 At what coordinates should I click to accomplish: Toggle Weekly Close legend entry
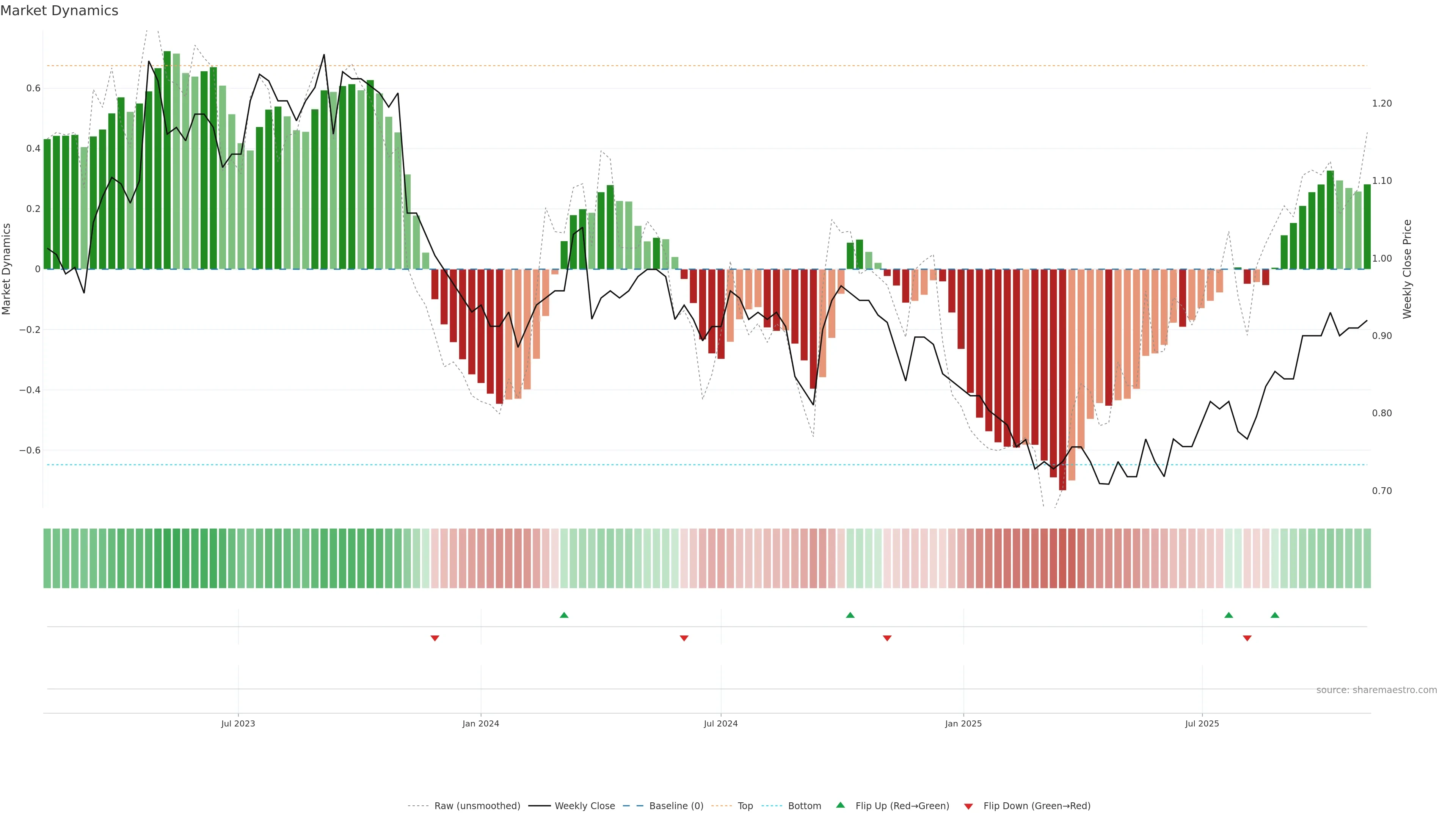coord(584,806)
